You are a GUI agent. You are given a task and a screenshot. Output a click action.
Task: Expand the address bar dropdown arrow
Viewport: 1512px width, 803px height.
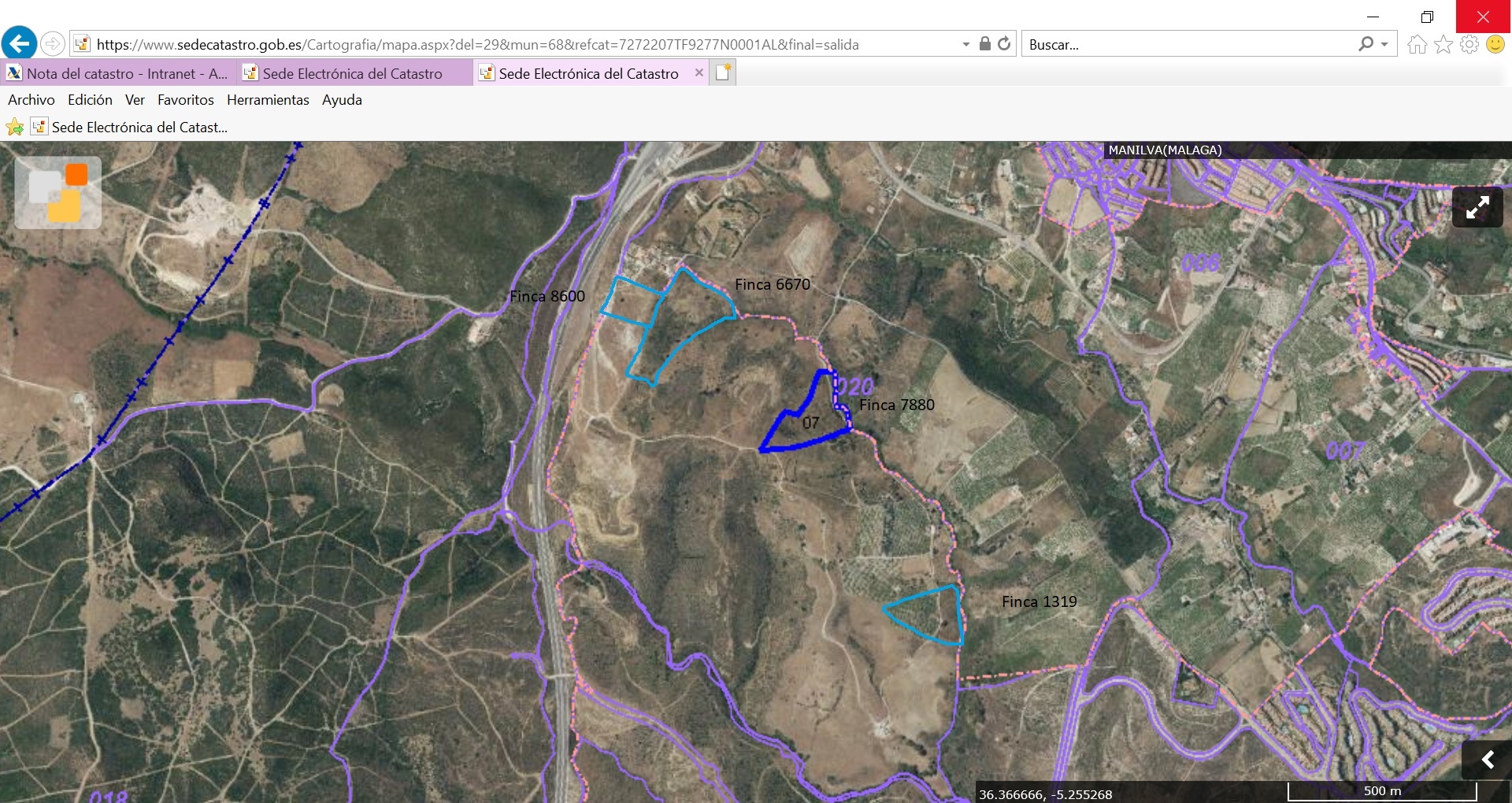pyautogui.click(x=966, y=45)
